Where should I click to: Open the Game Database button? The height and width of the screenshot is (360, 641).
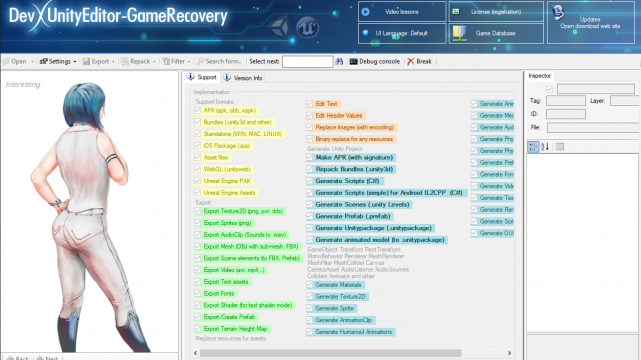[496, 33]
